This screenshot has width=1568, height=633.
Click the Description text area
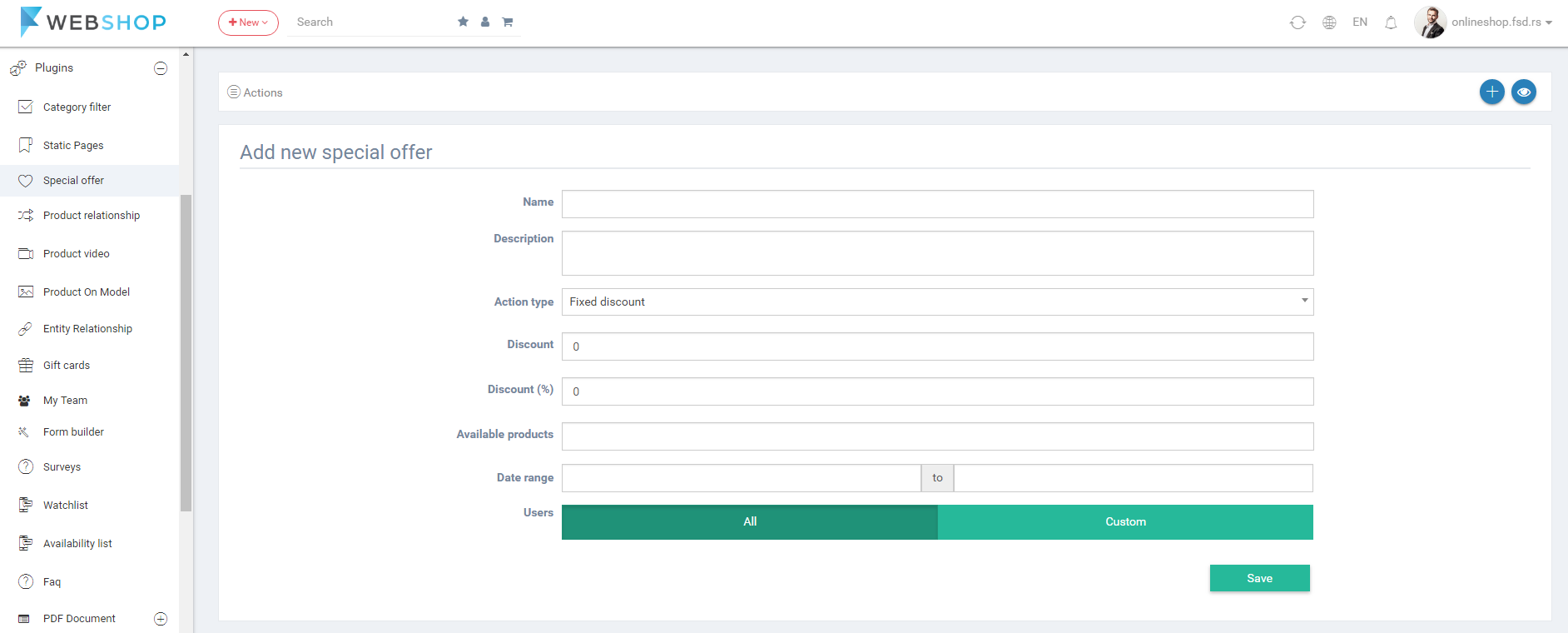point(938,253)
